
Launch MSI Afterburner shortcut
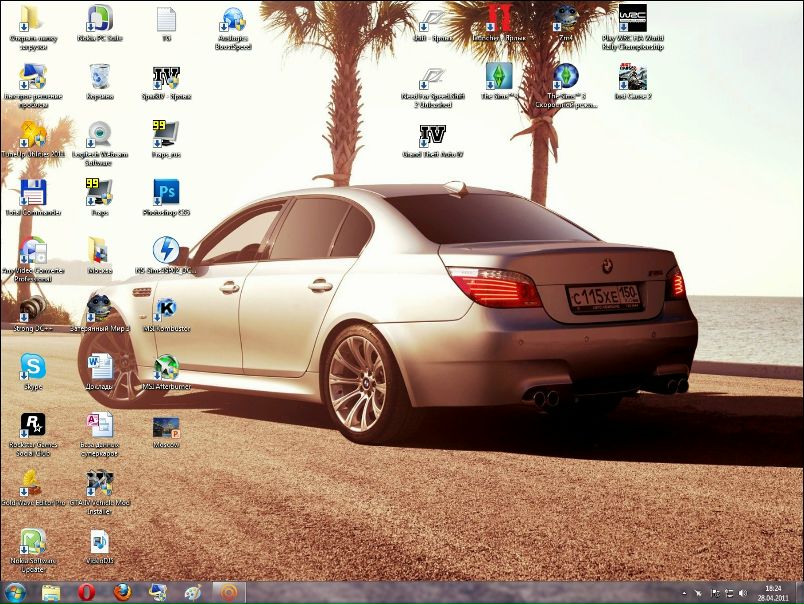pyautogui.click(x=166, y=367)
